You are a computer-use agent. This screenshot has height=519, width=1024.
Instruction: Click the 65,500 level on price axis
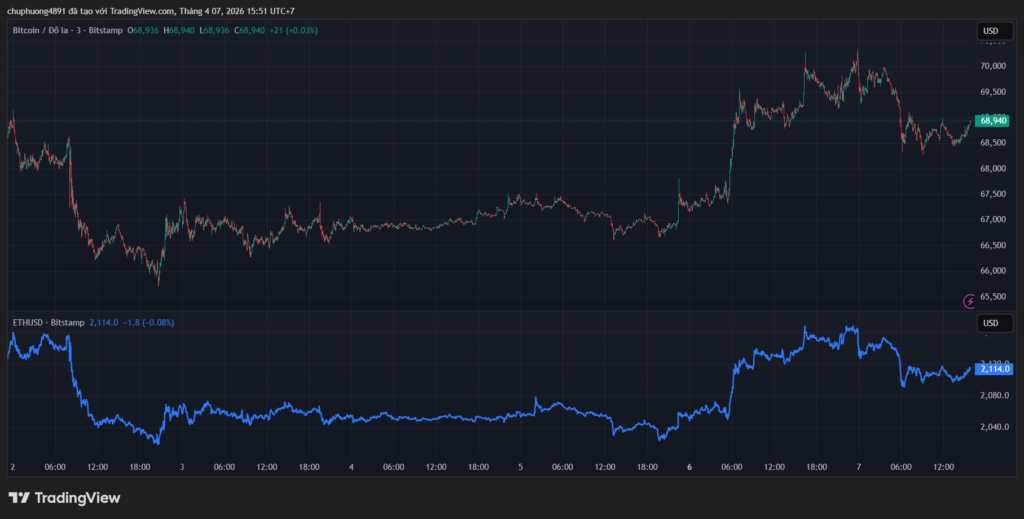(x=992, y=297)
